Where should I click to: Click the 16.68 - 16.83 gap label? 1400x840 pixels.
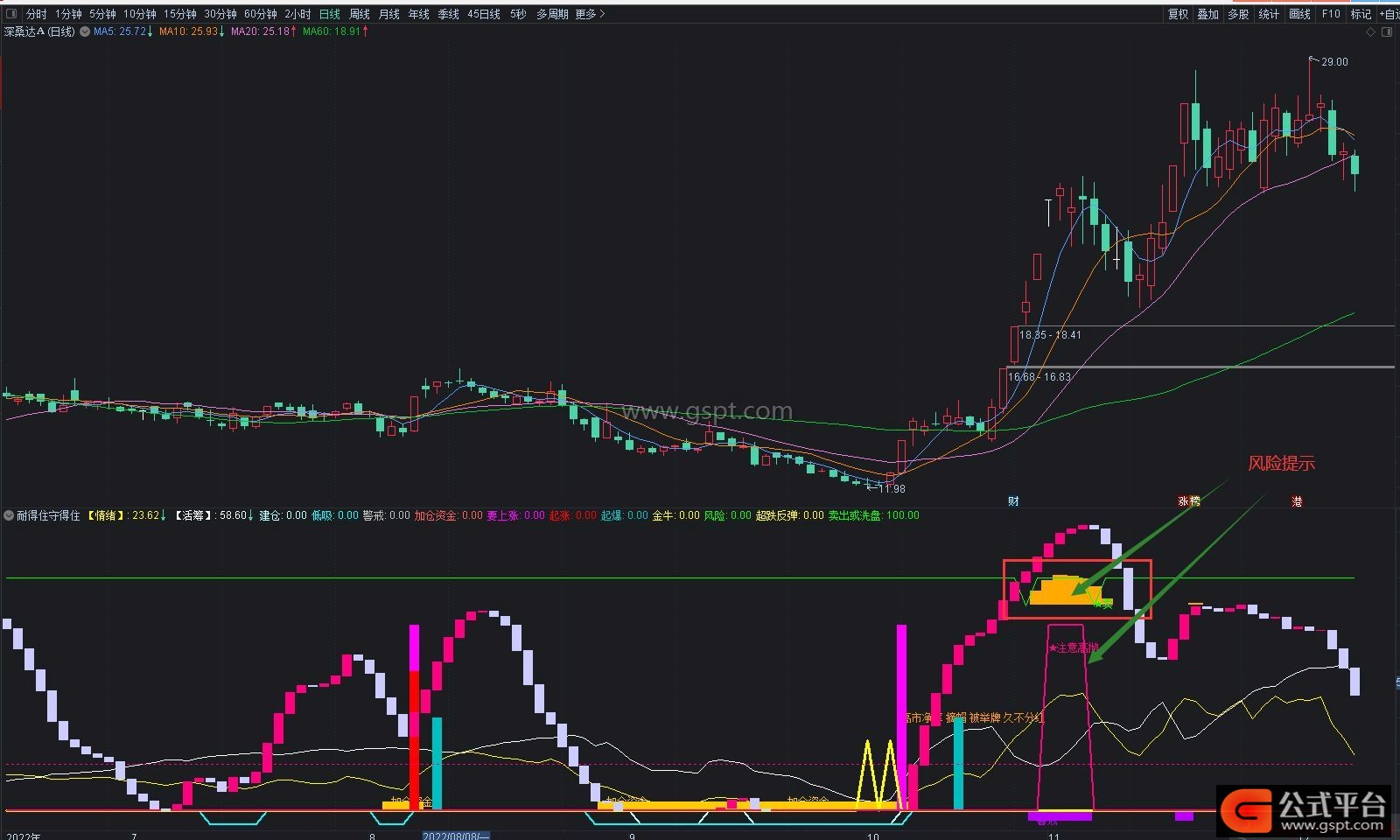pyautogui.click(x=1039, y=377)
